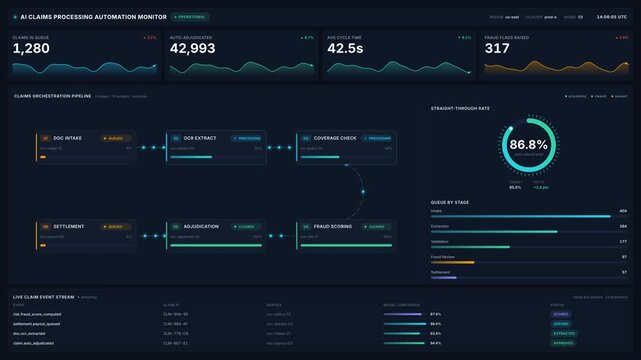
Task: Click the orange Fraud Flags Raised sparkline
Action: tap(556, 68)
